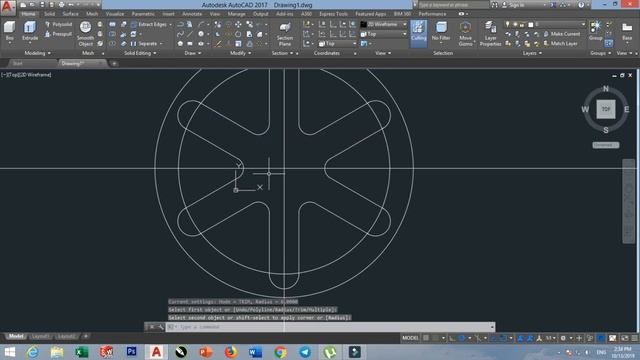Expand the Modeling panel dropdown
Image resolution: width=640 pixels, height=360 pixels.
coord(38,53)
